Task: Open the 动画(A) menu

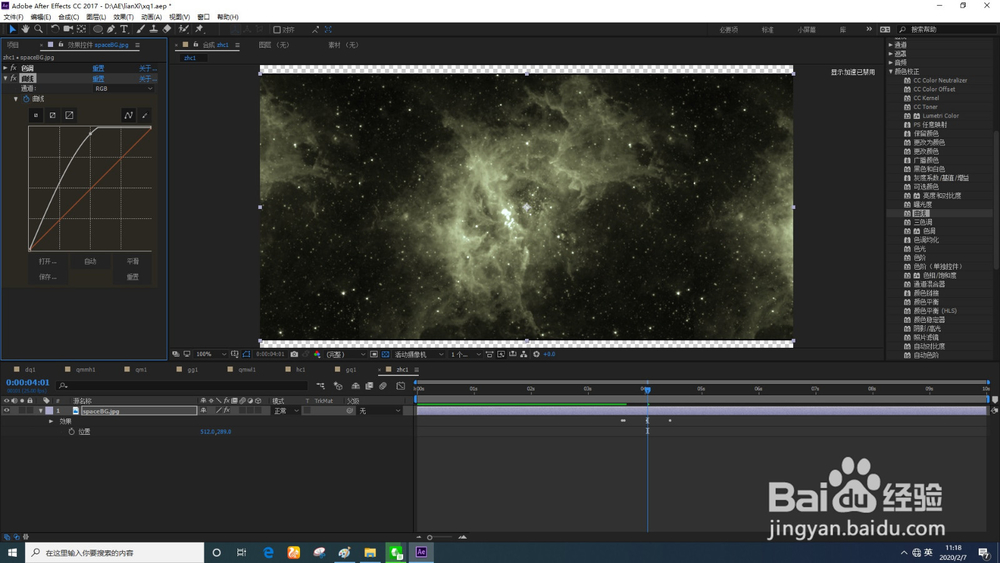Action: click(x=151, y=17)
